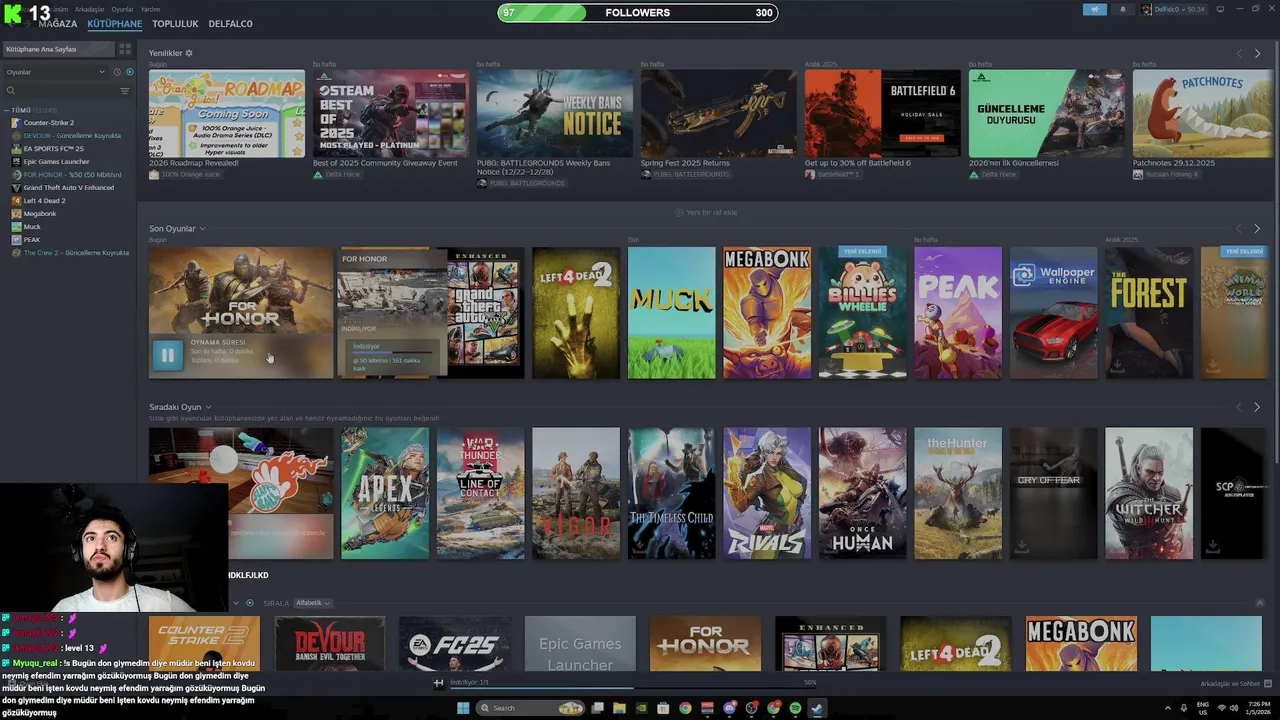Switch Steam to Big Picture mode icon

tap(1222, 9)
